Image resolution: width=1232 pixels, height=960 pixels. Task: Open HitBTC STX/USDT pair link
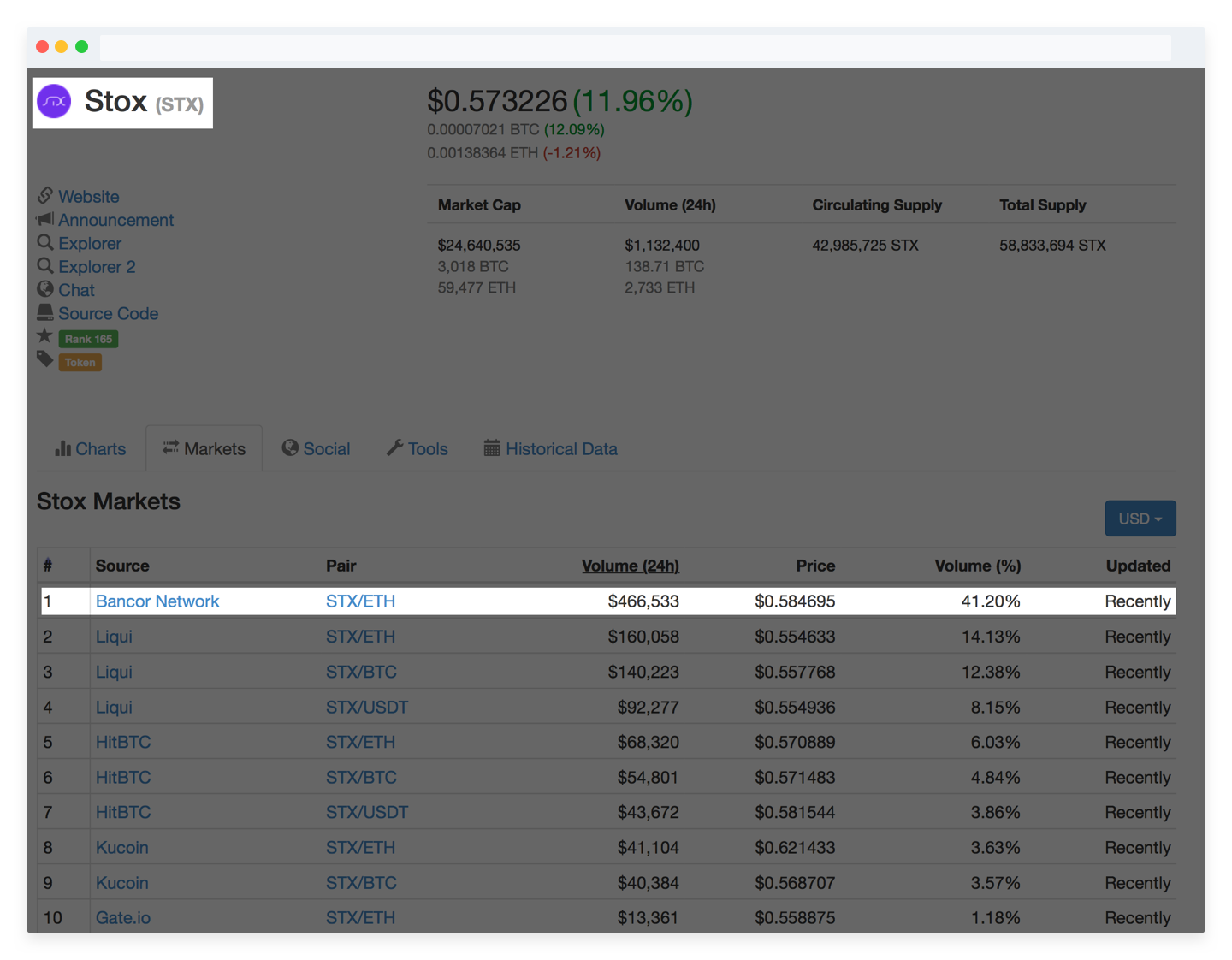click(x=367, y=812)
